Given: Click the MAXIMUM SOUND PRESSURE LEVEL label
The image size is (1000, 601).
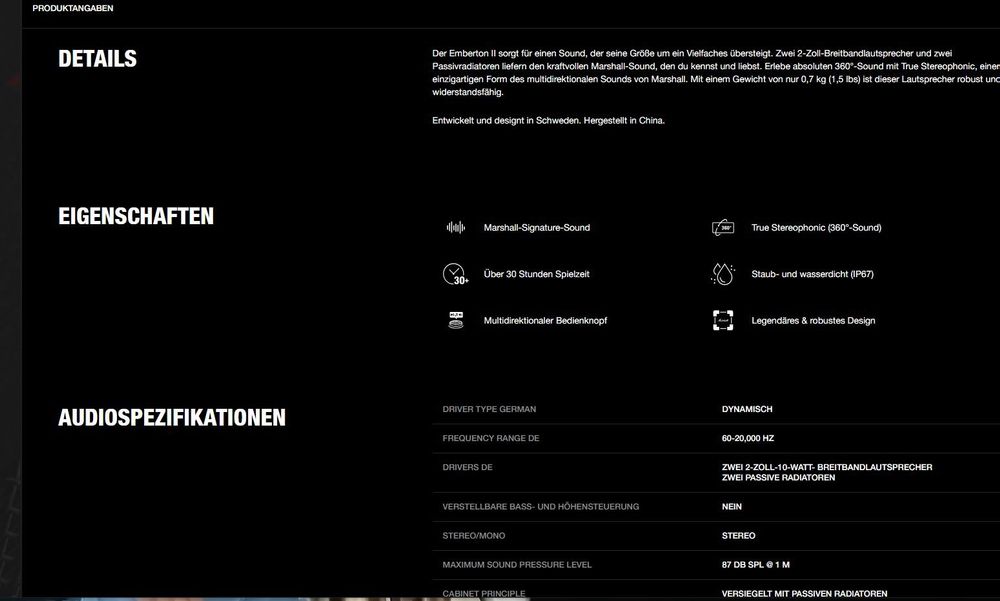Looking at the screenshot, I should (x=517, y=565).
